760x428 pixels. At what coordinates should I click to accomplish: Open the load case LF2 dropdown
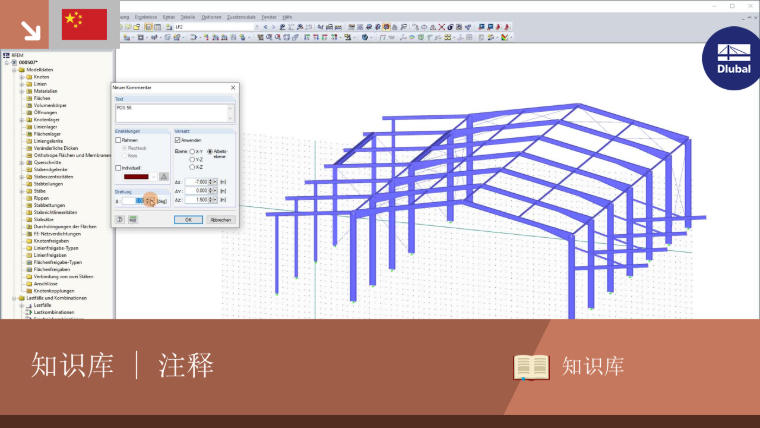(256, 27)
